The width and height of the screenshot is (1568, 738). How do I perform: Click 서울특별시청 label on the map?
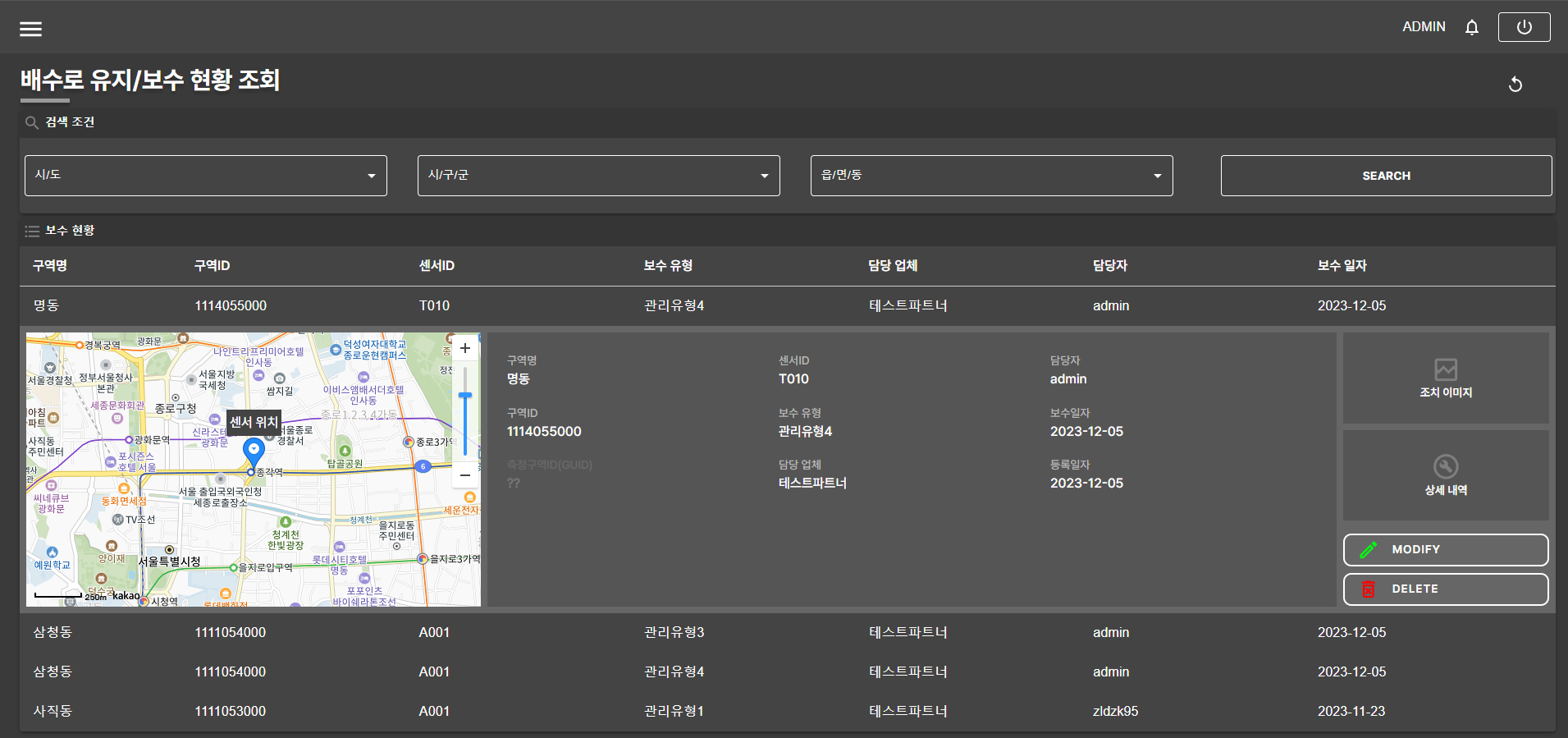169,562
